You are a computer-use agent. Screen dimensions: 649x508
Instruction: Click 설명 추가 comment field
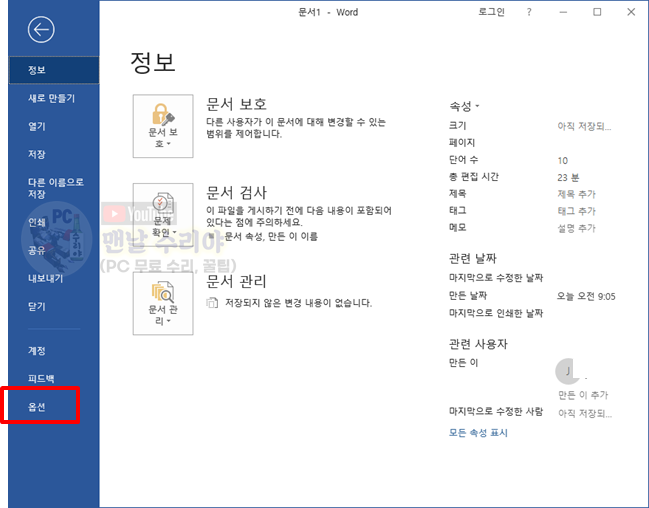coord(577,228)
